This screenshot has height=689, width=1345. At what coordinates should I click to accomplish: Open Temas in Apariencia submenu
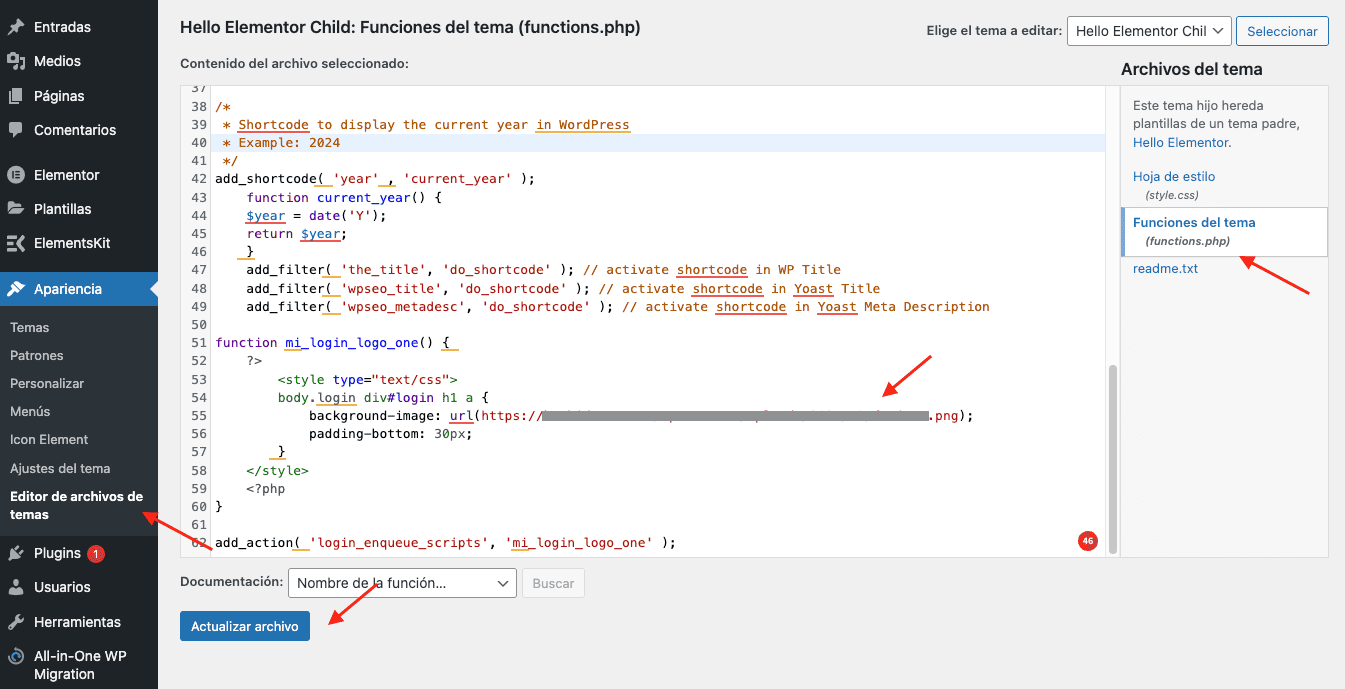coord(29,327)
